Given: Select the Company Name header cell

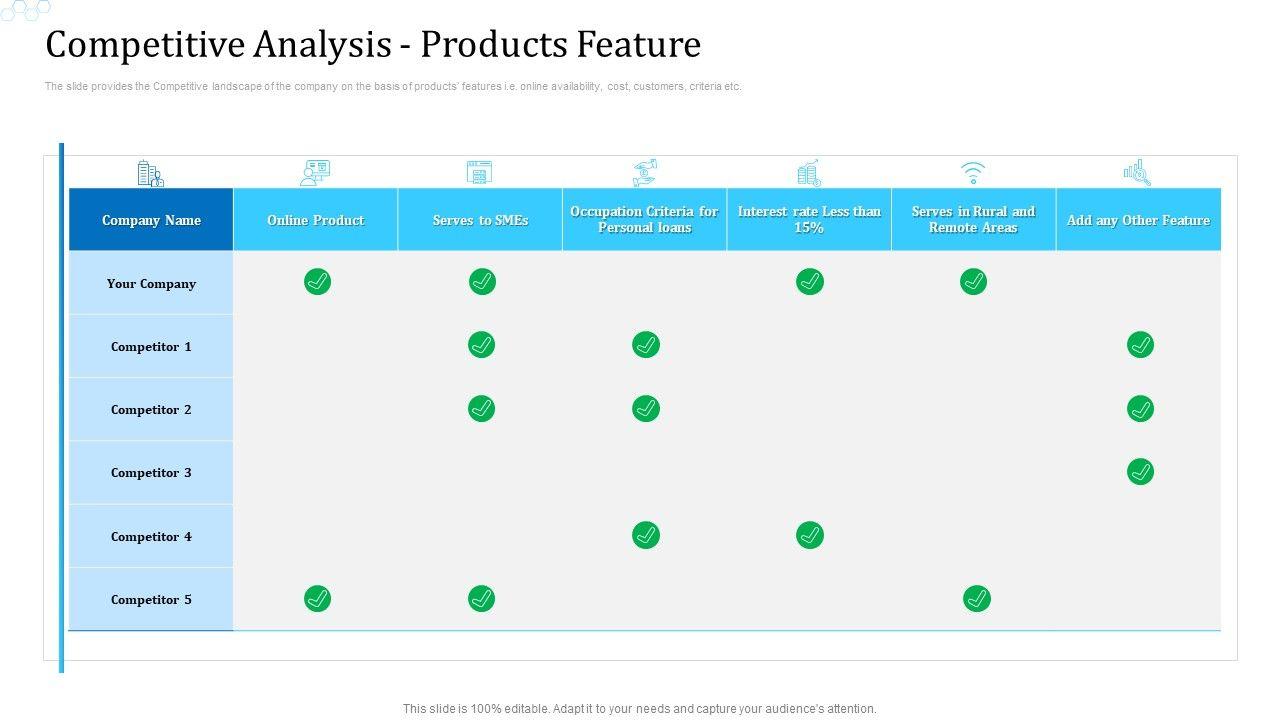Looking at the screenshot, I should pyautogui.click(x=151, y=220).
